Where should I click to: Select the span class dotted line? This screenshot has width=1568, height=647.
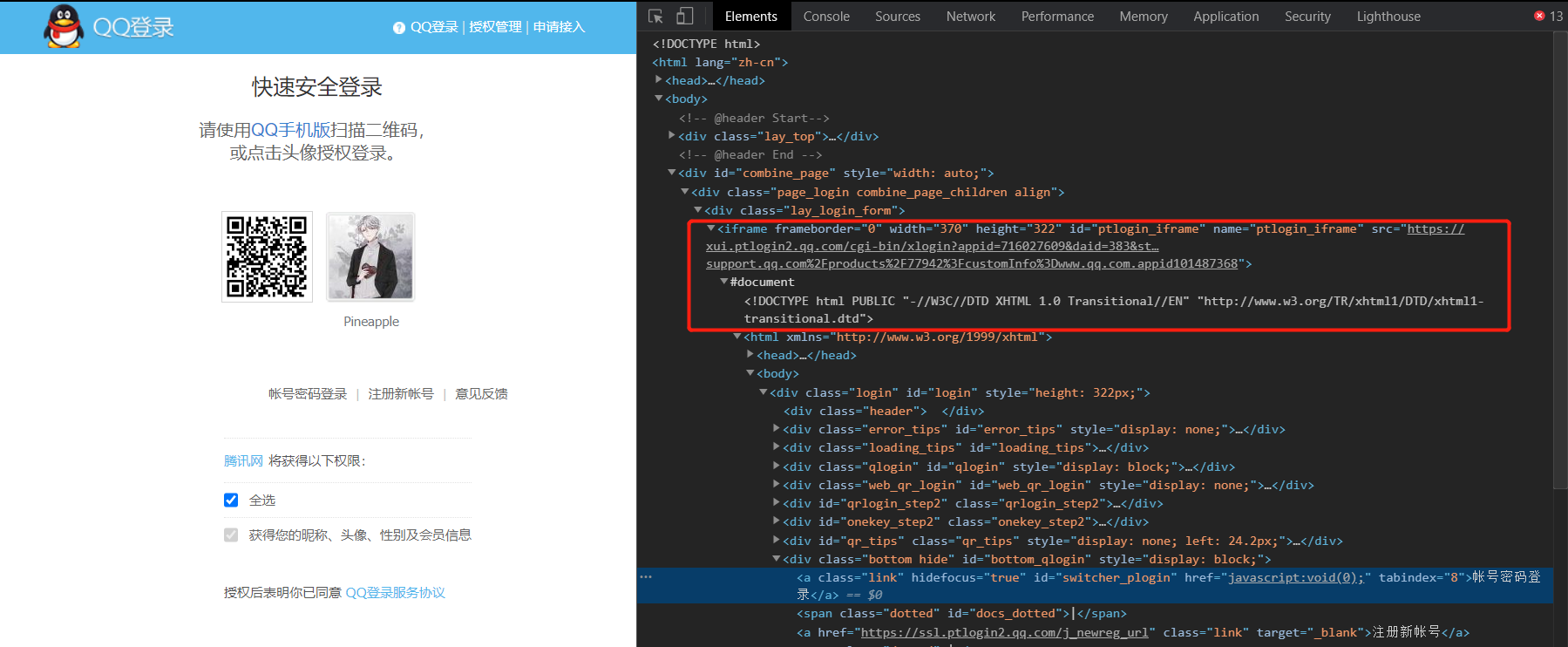click(961, 614)
